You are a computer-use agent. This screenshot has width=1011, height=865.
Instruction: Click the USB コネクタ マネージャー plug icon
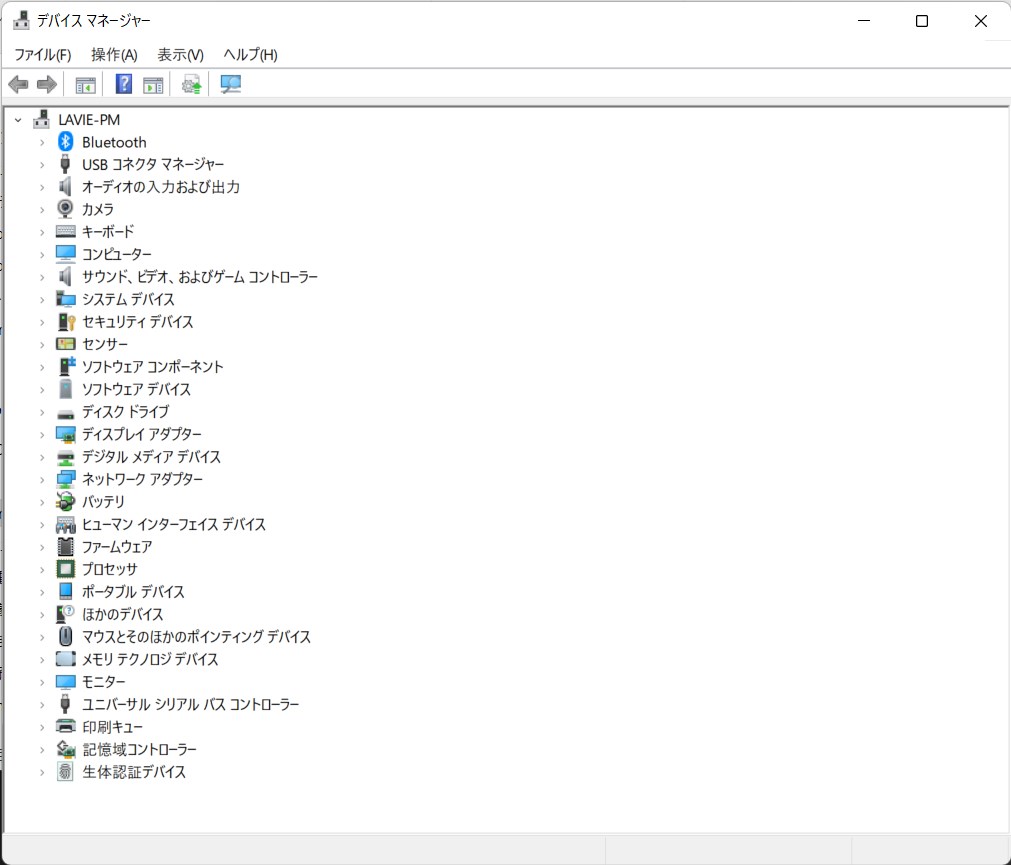(x=65, y=164)
